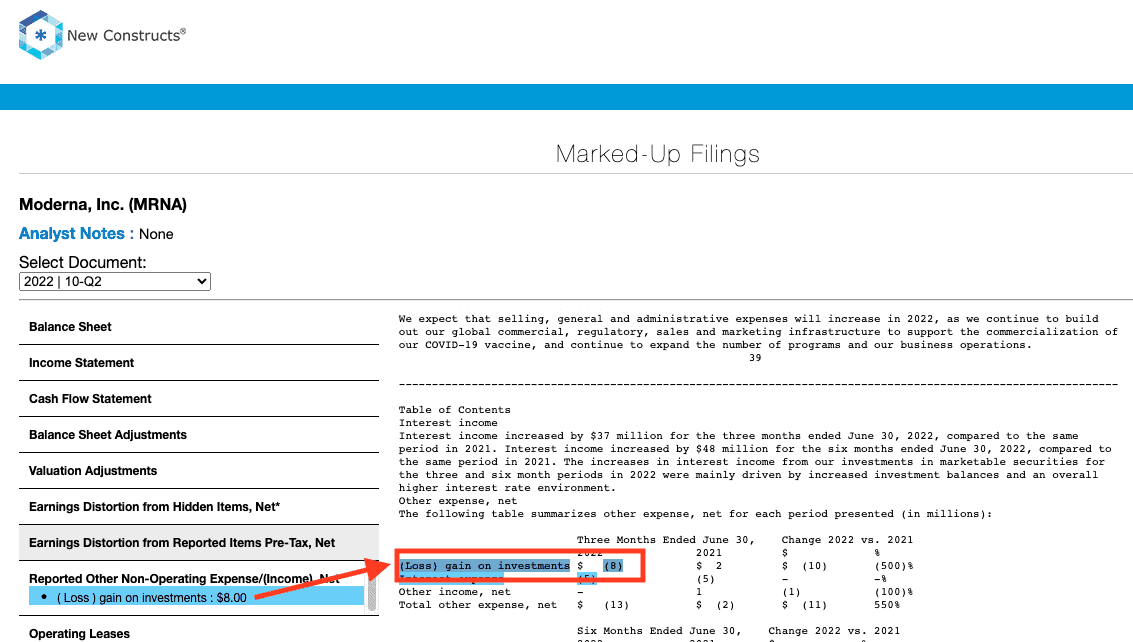Click the page number 39 in the filing
The height and width of the screenshot is (642, 1133).
pos(755,358)
